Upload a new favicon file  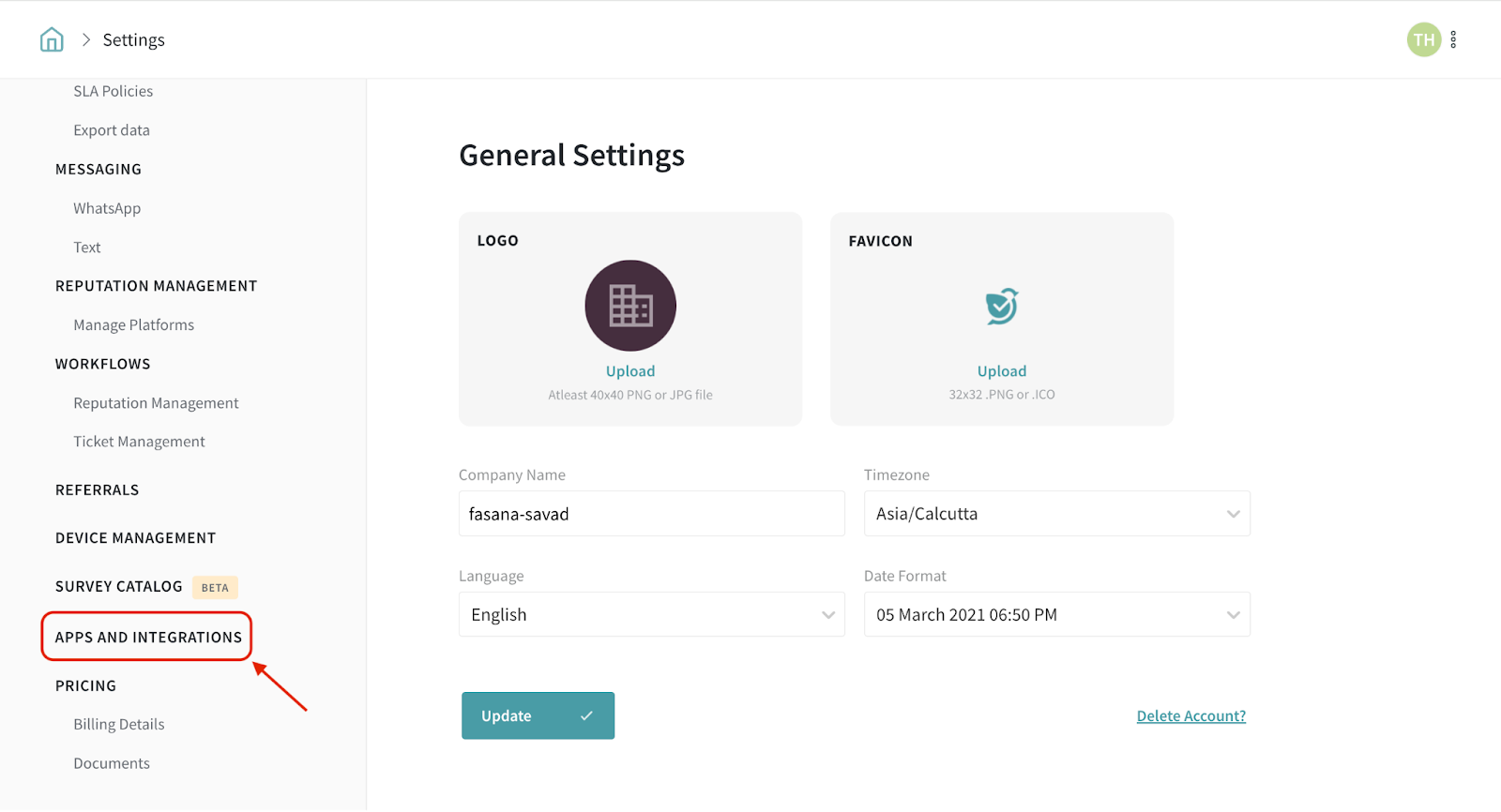point(1001,371)
